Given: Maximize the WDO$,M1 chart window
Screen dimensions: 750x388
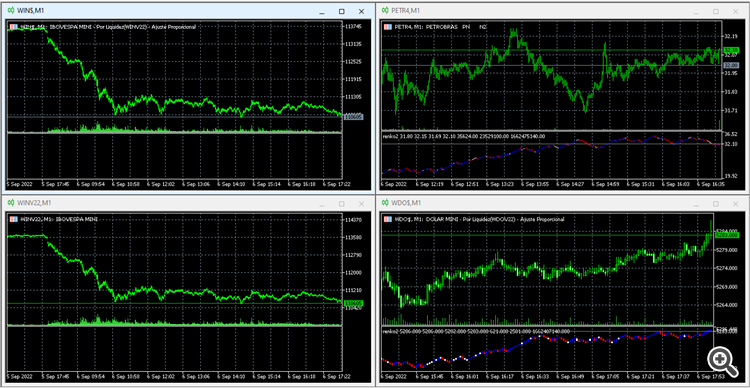Looking at the screenshot, I should pos(716,203).
